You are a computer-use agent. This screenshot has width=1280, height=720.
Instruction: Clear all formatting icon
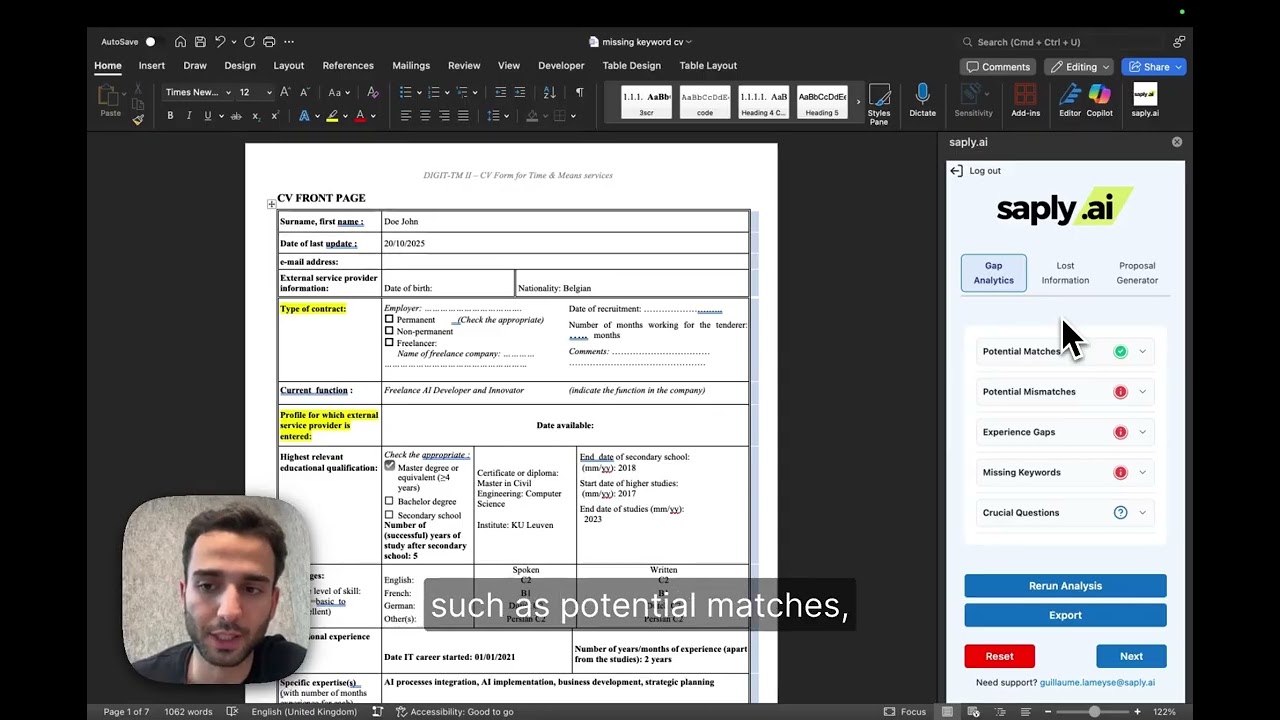tap(373, 92)
